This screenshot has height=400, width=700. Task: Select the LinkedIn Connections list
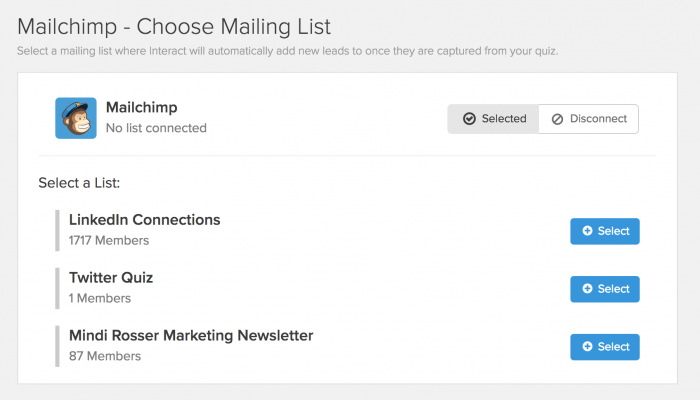605,231
